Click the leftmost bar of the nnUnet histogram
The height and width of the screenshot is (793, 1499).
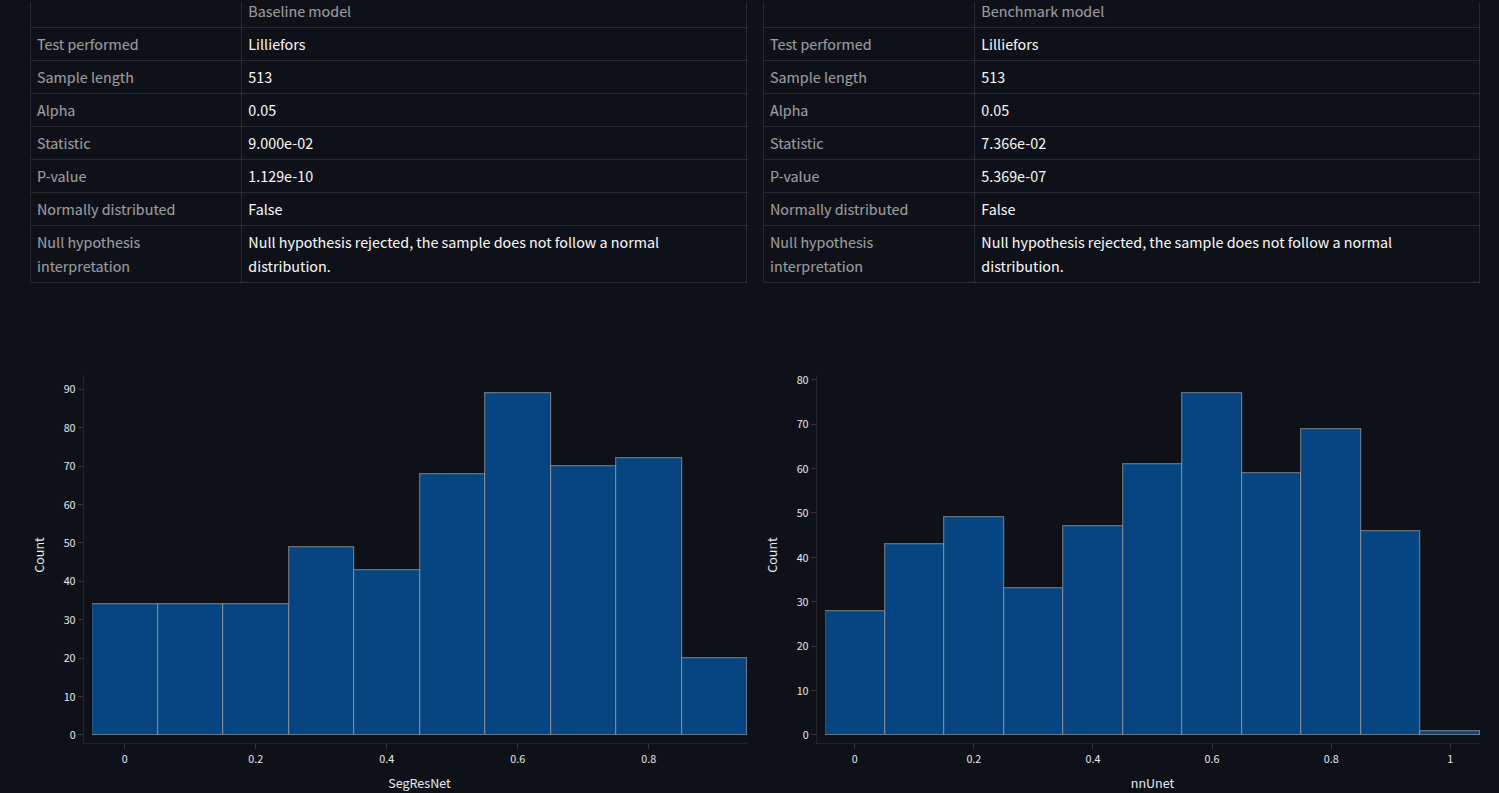[854, 672]
